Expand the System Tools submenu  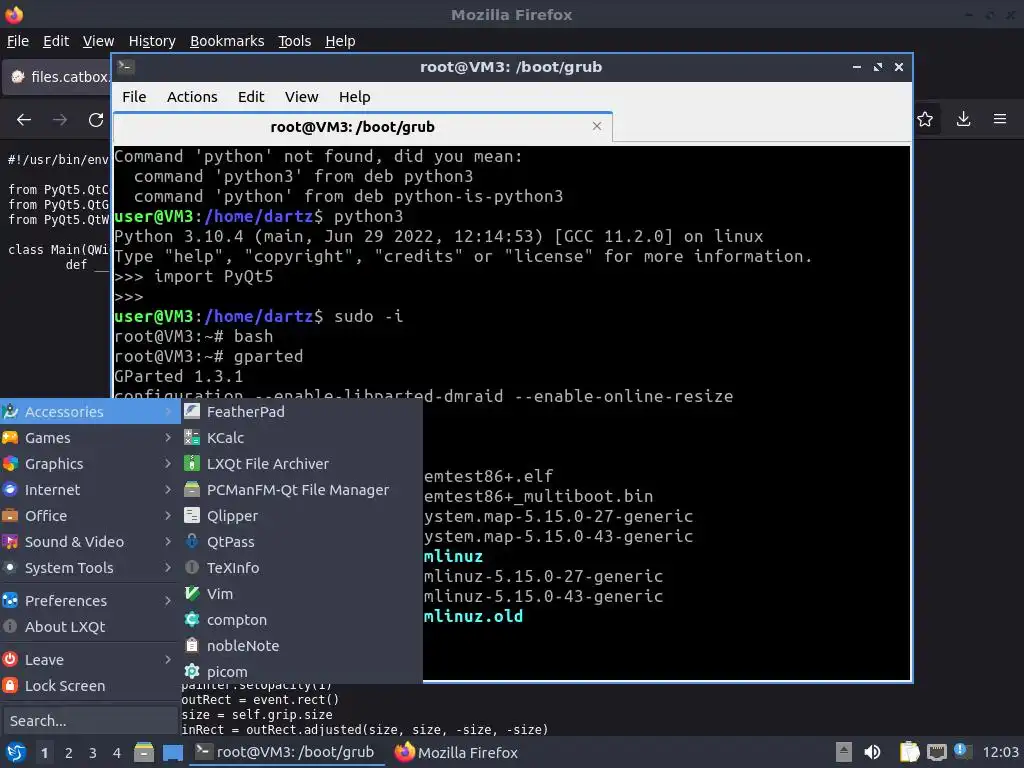click(x=89, y=568)
